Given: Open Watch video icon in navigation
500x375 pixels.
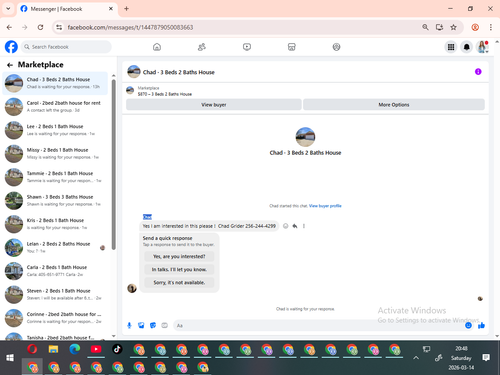Looking at the screenshot, I should point(247,47).
